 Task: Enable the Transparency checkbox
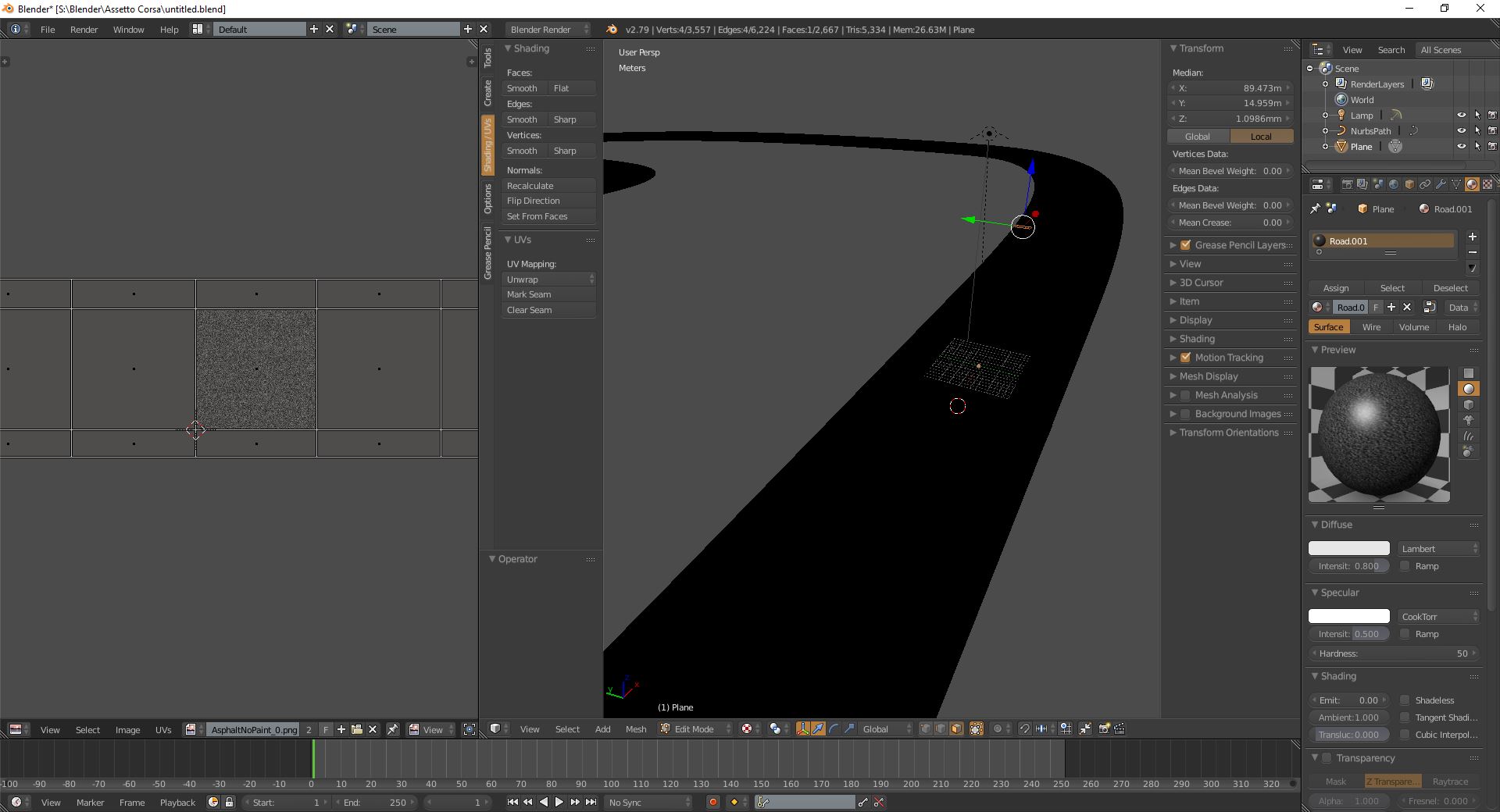pyautogui.click(x=1327, y=758)
